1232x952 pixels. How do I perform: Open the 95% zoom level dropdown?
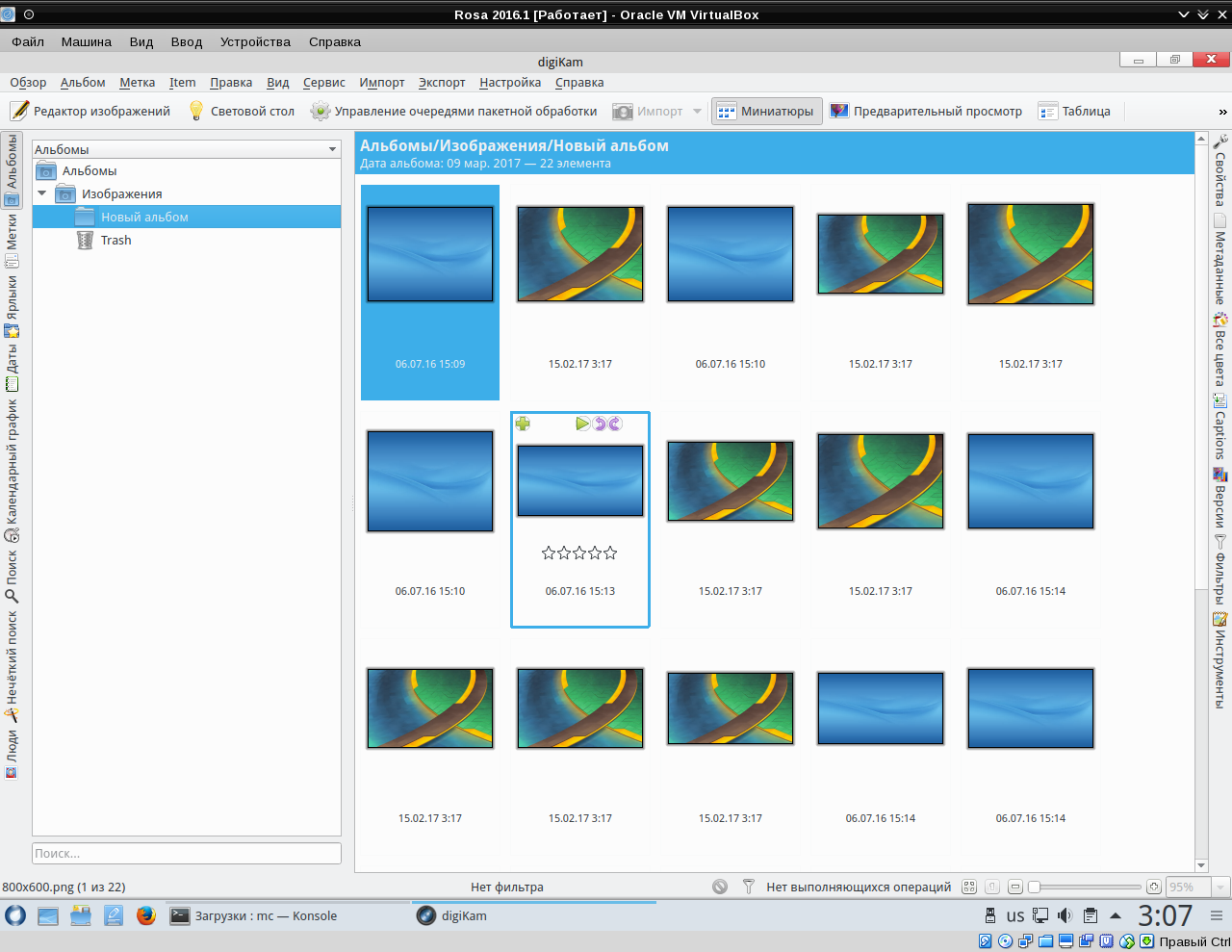coord(1220,888)
